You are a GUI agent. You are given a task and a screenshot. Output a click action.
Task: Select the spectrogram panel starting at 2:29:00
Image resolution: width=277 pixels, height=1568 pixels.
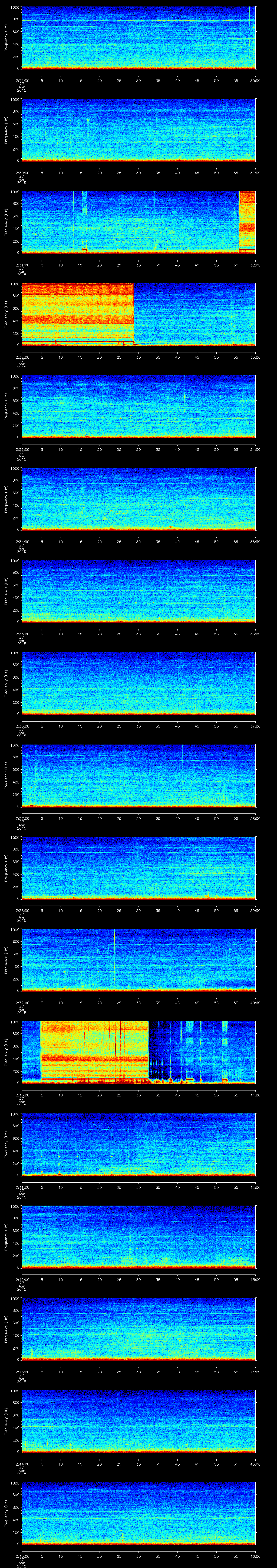pos(138,38)
